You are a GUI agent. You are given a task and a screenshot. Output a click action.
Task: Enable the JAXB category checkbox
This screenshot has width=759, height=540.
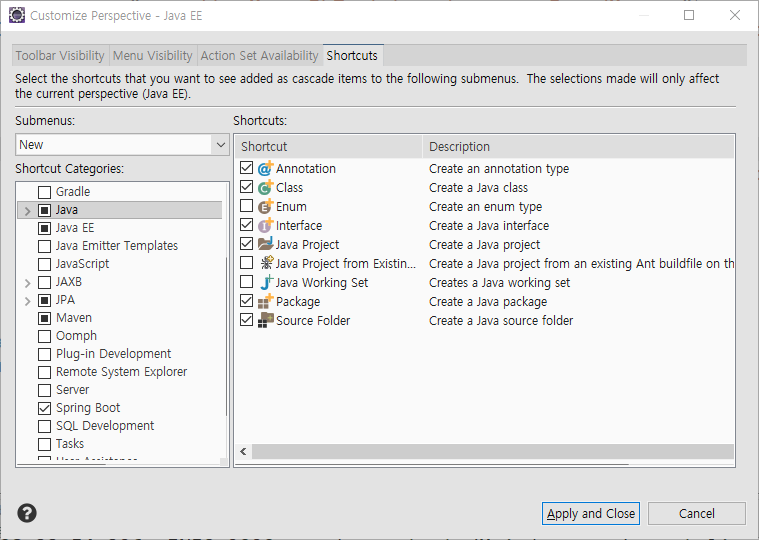coord(45,282)
